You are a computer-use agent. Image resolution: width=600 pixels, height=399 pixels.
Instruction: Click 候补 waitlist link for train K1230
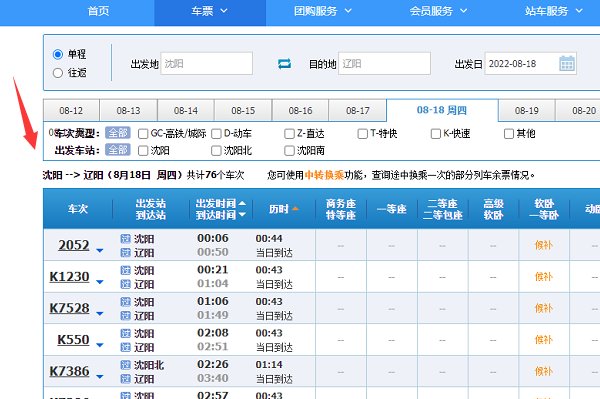click(x=544, y=277)
